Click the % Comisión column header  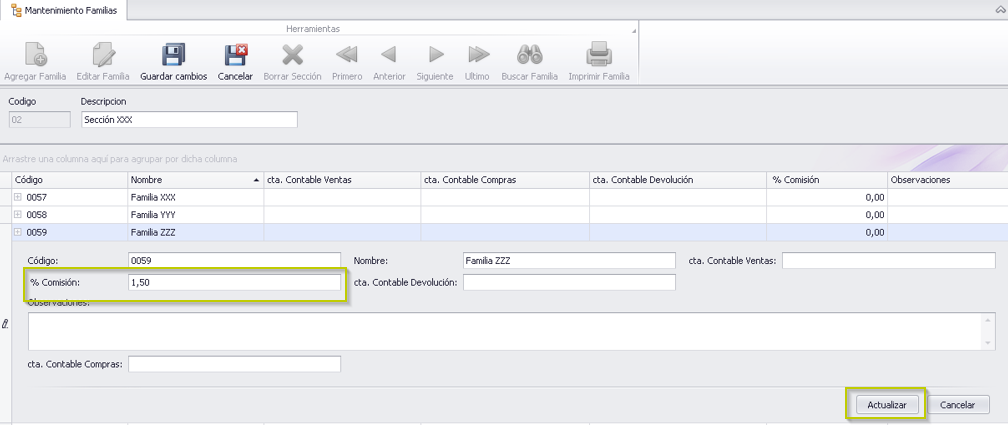click(x=827, y=180)
